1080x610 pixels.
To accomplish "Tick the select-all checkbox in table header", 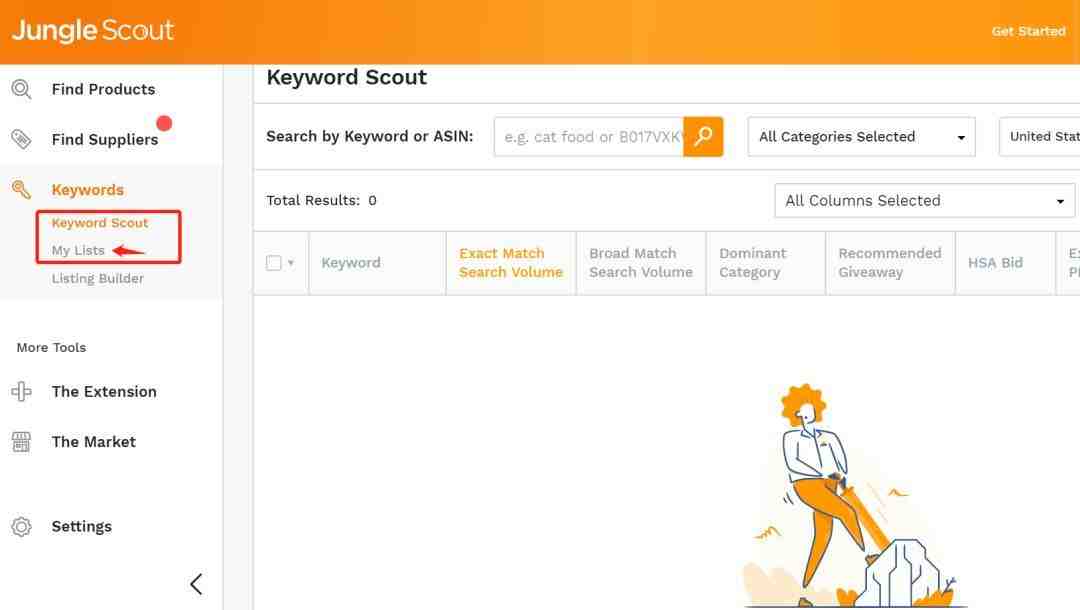I will coord(273,263).
